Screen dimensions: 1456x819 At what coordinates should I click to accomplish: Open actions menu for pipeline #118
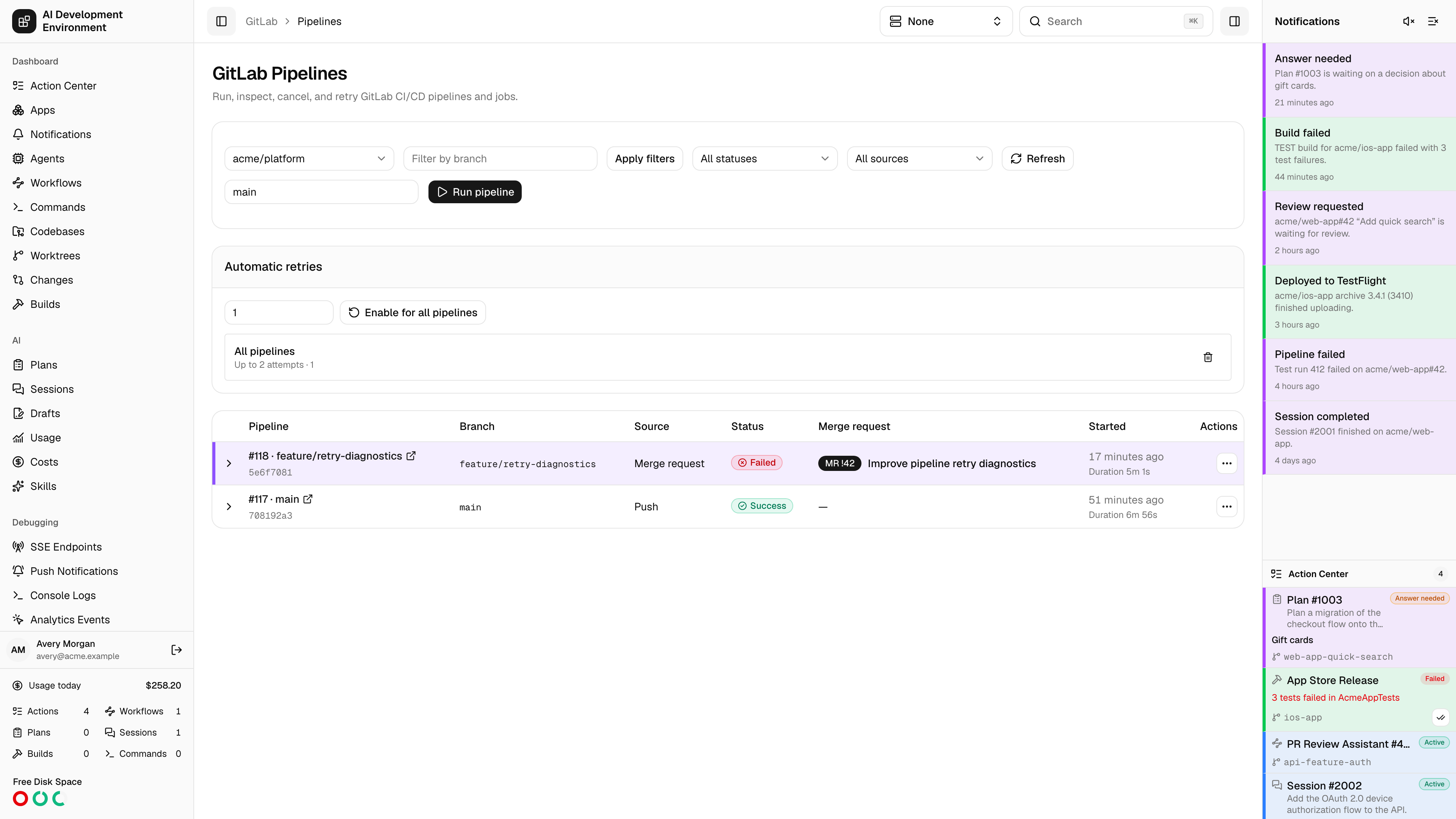coord(1227,463)
